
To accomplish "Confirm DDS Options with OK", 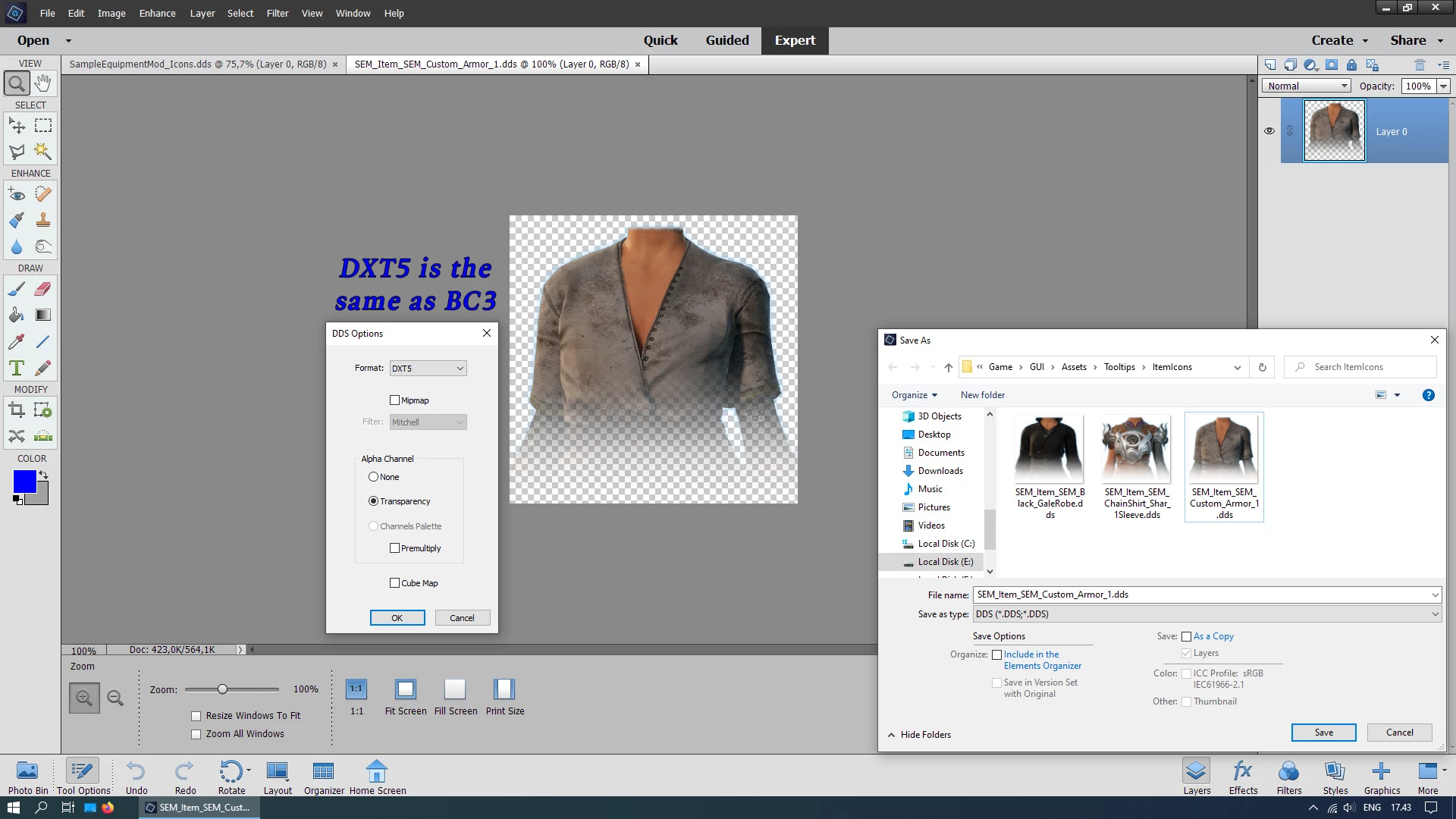I will [397, 618].
